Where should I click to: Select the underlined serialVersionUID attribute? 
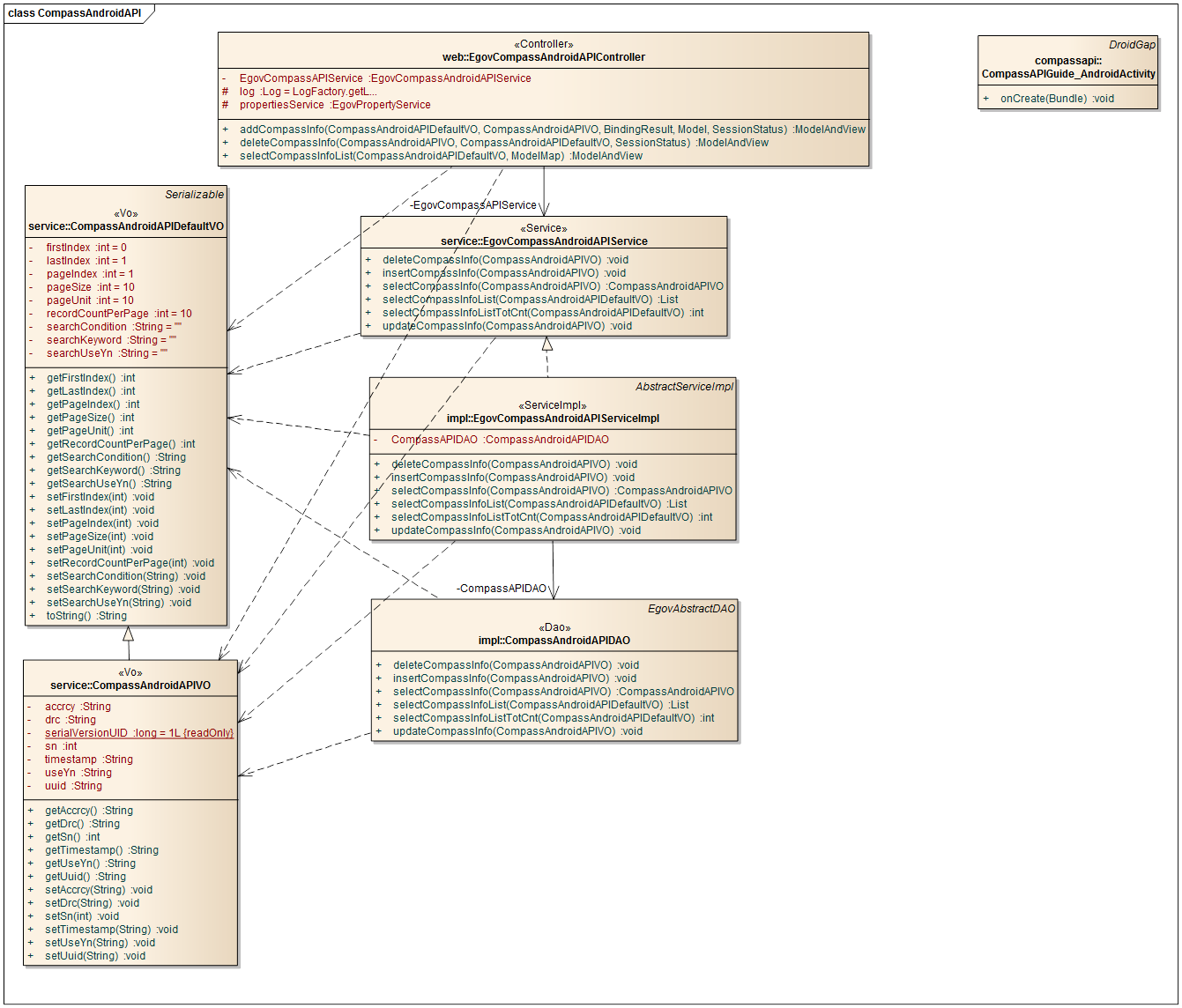click(139, 733)
